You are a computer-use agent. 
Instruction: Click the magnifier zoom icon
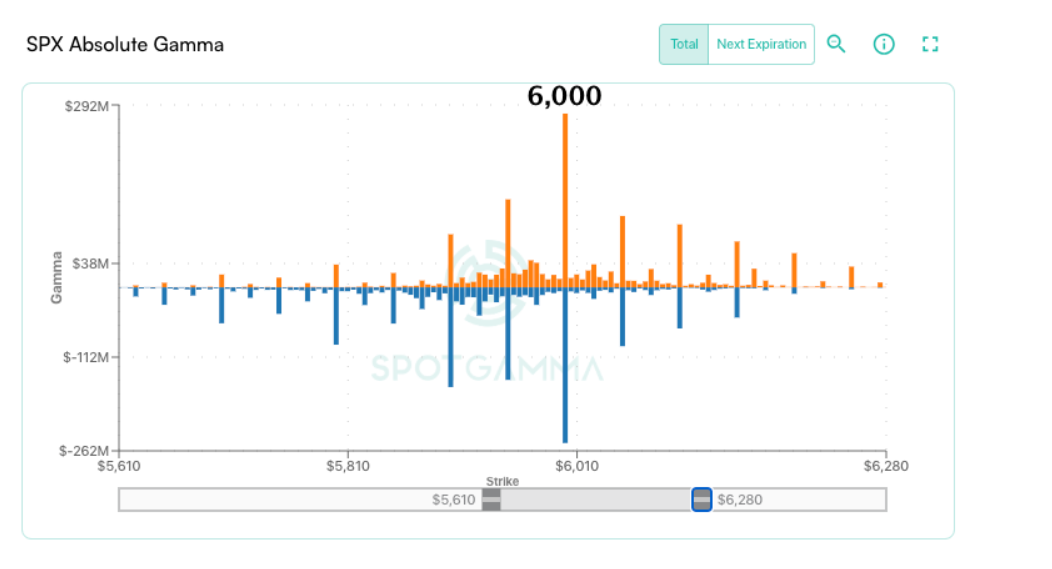pyautogui.click(x=836, y=44)
